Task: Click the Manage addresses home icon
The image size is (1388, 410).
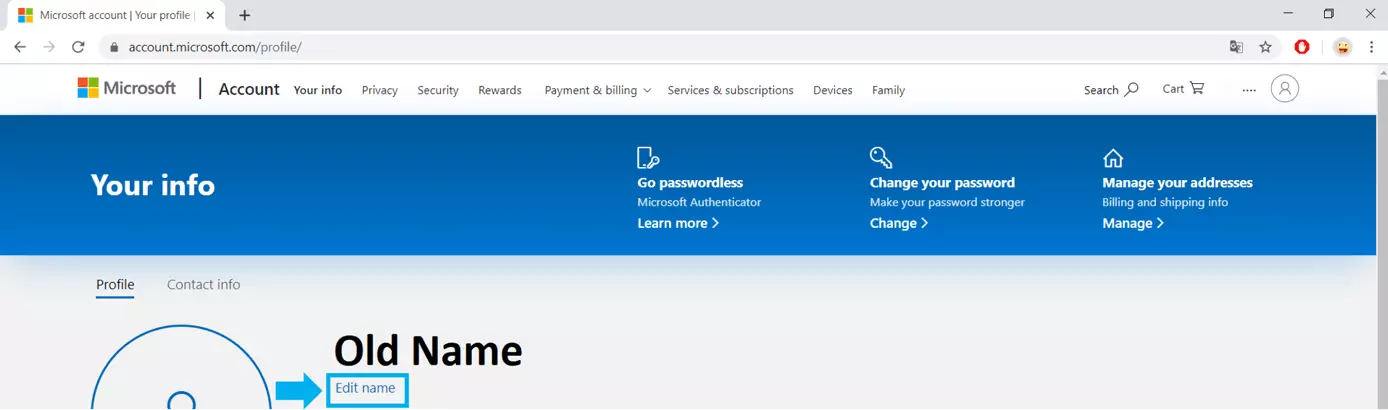Action: pyautogui.click(x=1113, y=158)
